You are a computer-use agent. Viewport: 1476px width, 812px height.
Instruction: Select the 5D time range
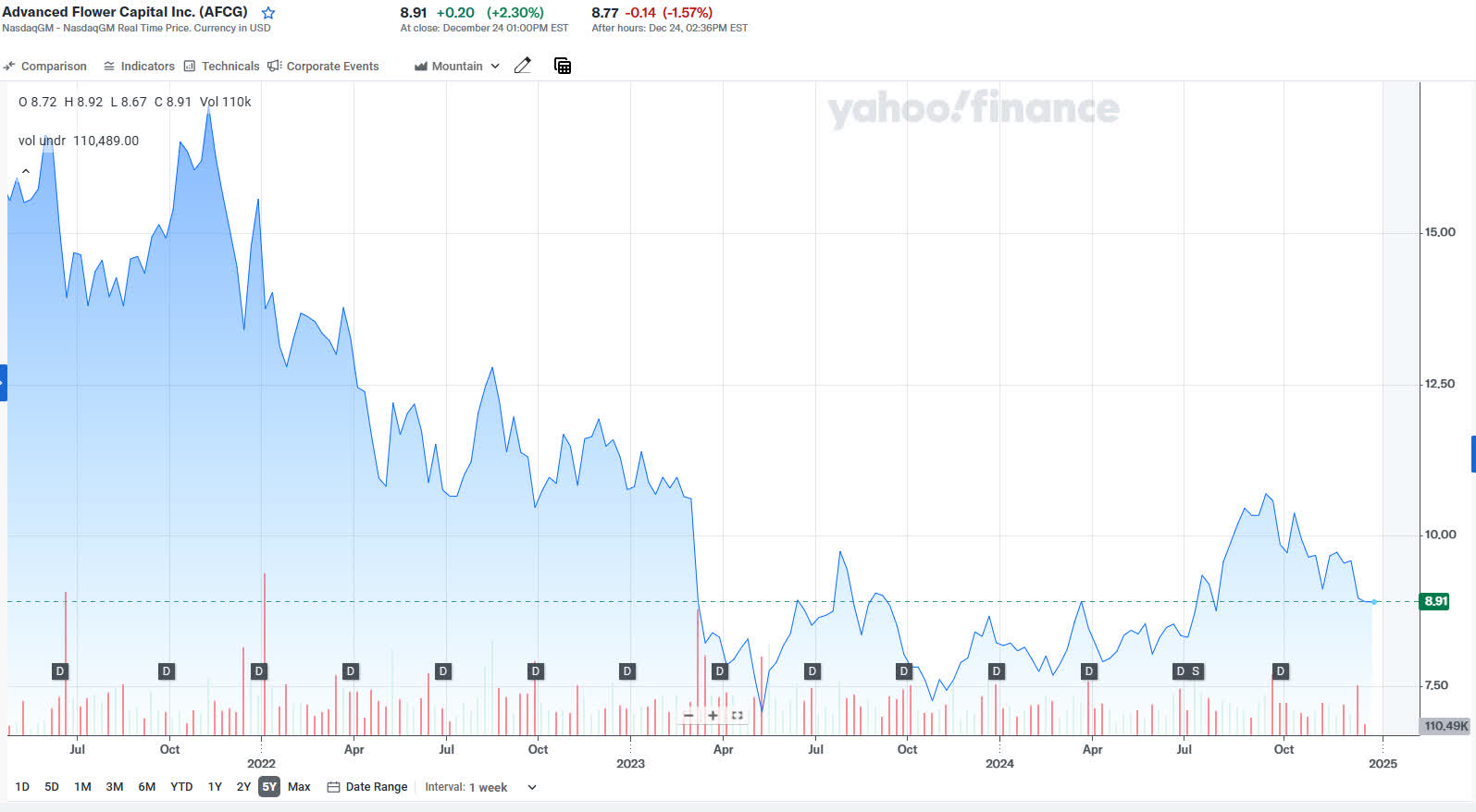[52, 787]
